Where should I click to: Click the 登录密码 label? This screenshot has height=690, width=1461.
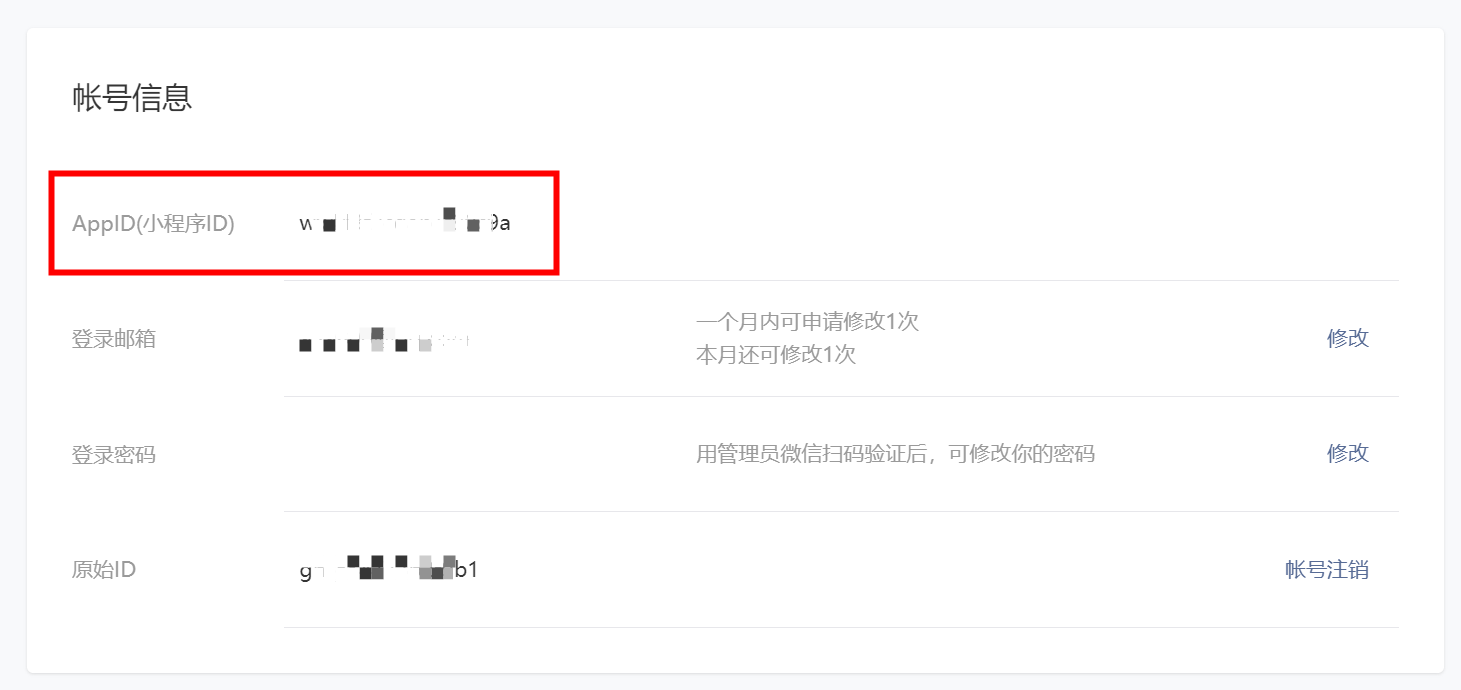pos(114,455)
